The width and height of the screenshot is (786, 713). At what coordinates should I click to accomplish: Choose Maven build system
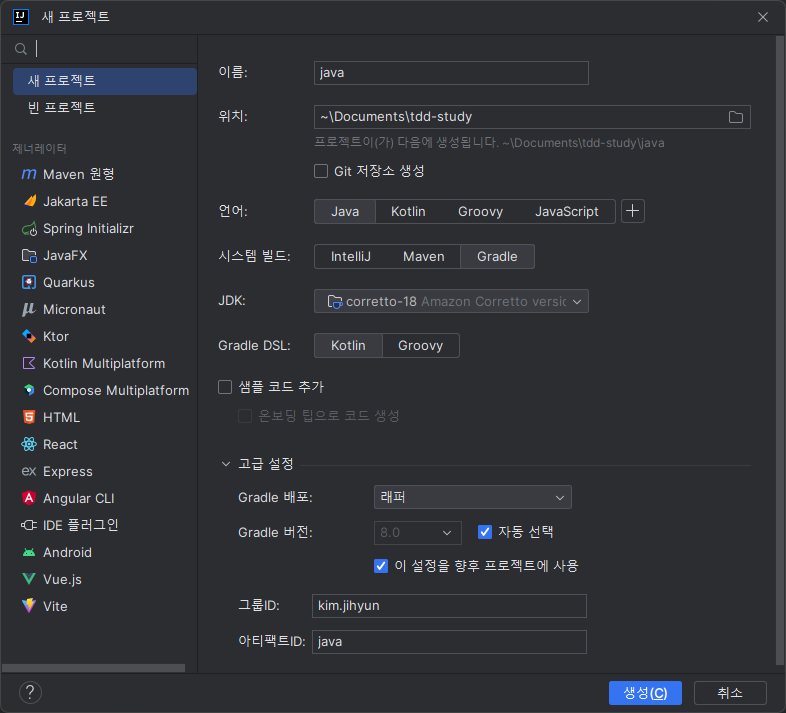[x=424, y=257]
